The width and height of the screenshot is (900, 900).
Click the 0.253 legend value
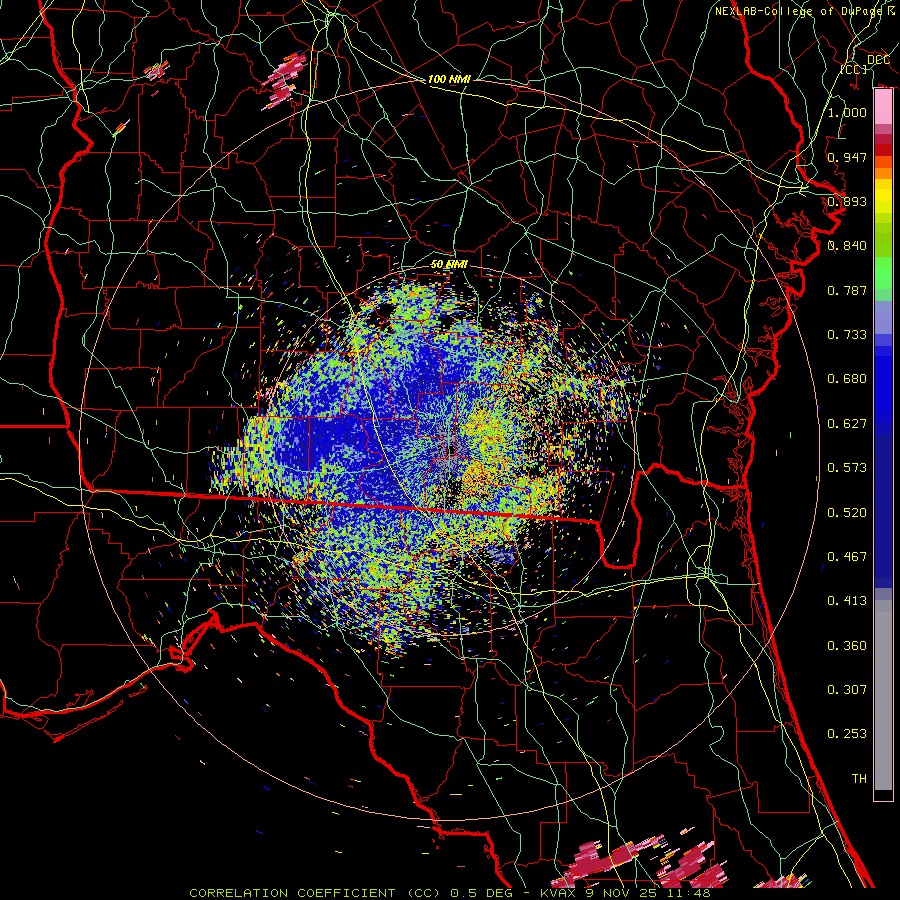[x=847, y=734]
